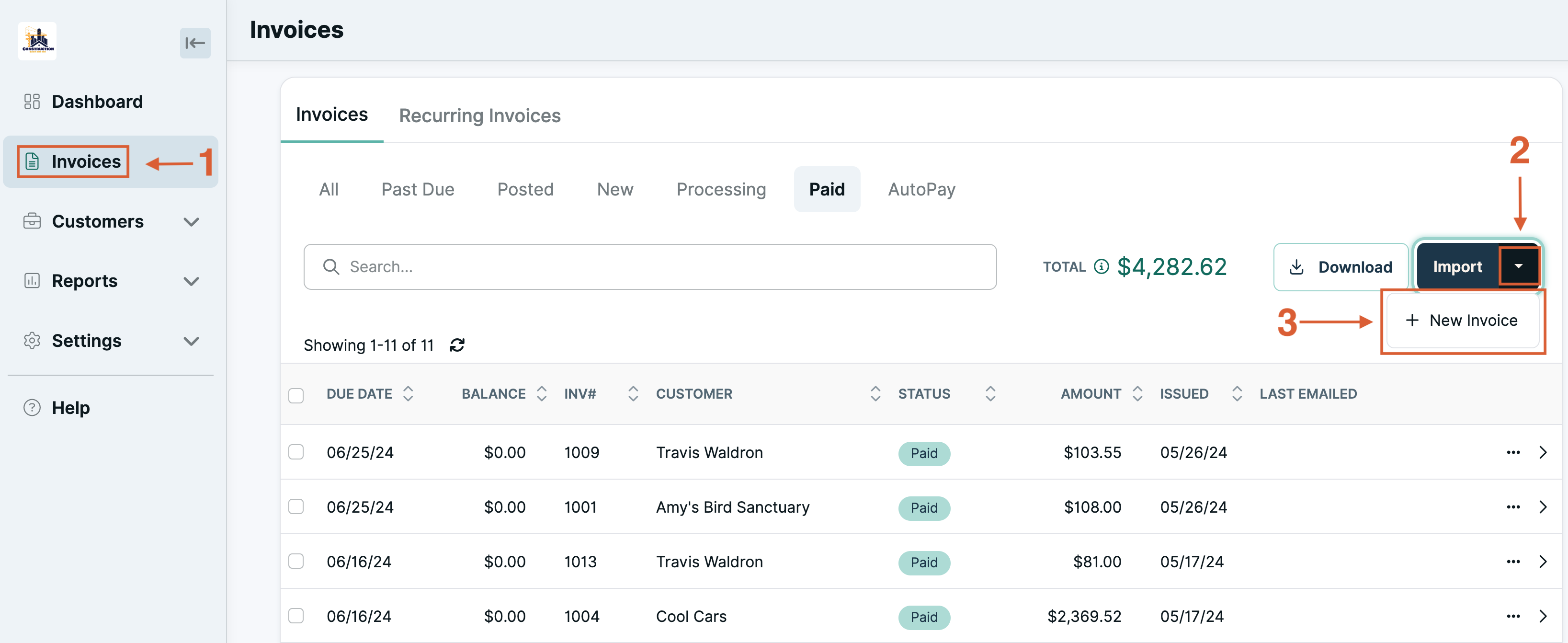Sort by Amount column arrows
The height and width of the screenshot is (643, 1568).
(1137, 394)
